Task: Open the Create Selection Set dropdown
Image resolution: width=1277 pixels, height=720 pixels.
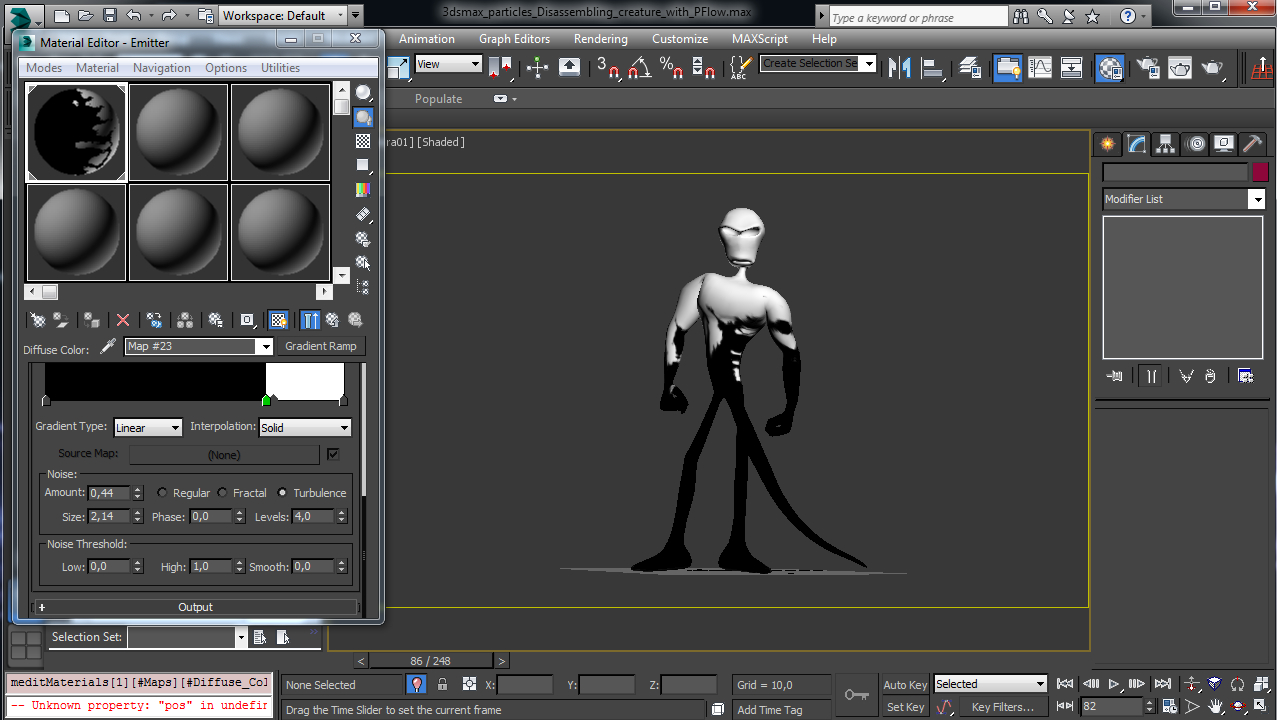Action: coord(818,63)
